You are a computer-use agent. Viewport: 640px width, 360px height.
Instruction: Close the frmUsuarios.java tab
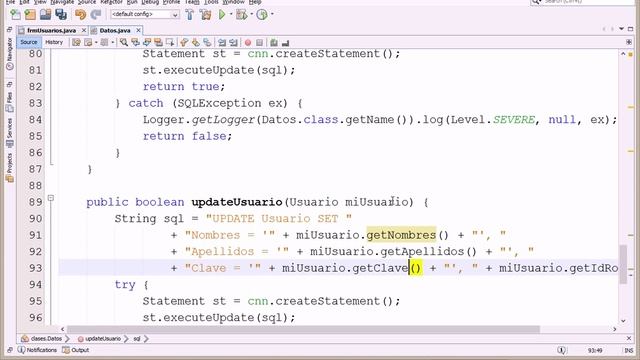[84, 30]
